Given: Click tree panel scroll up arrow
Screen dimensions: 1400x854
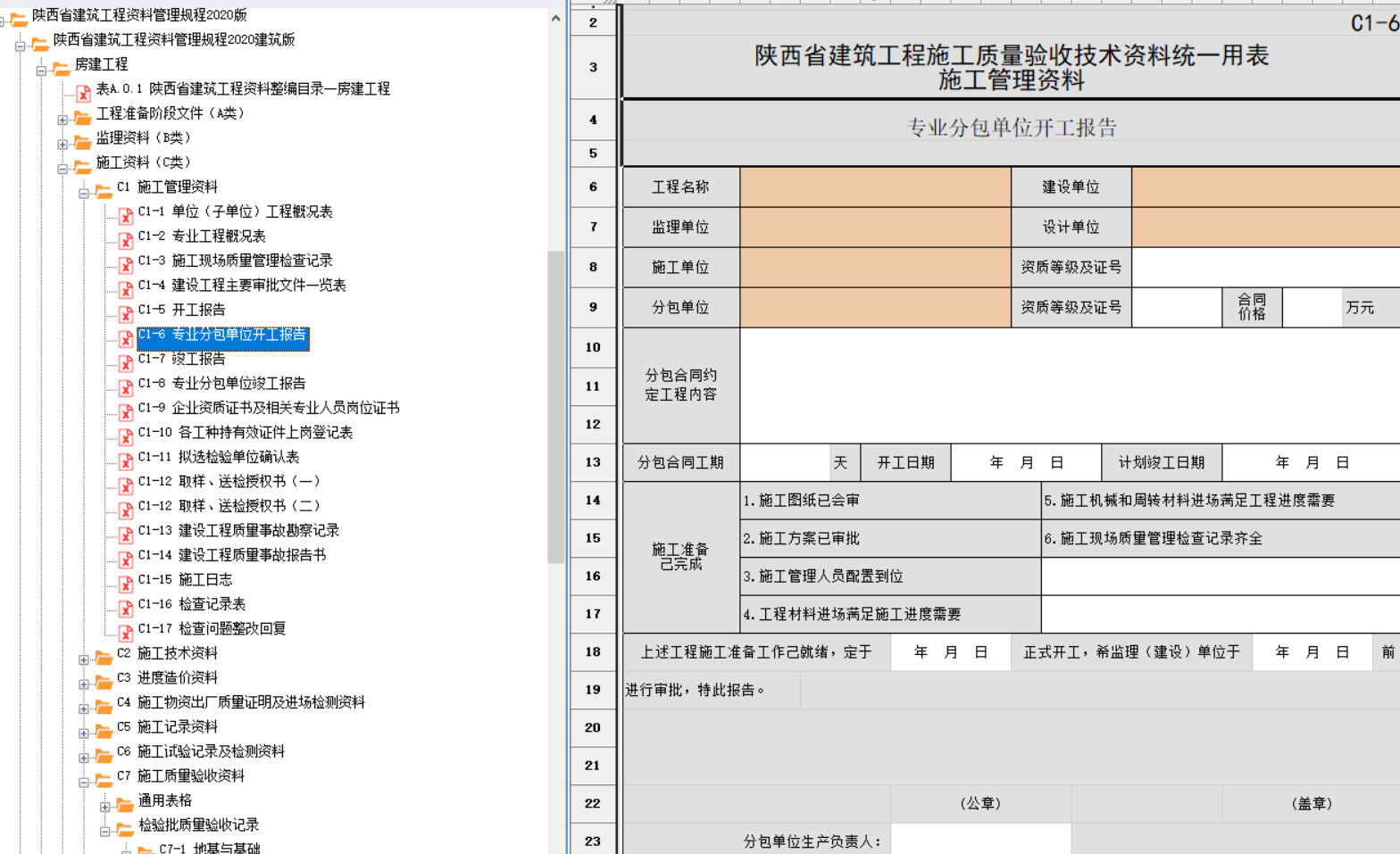Looking at the screenshot, I should click(555, 18).
